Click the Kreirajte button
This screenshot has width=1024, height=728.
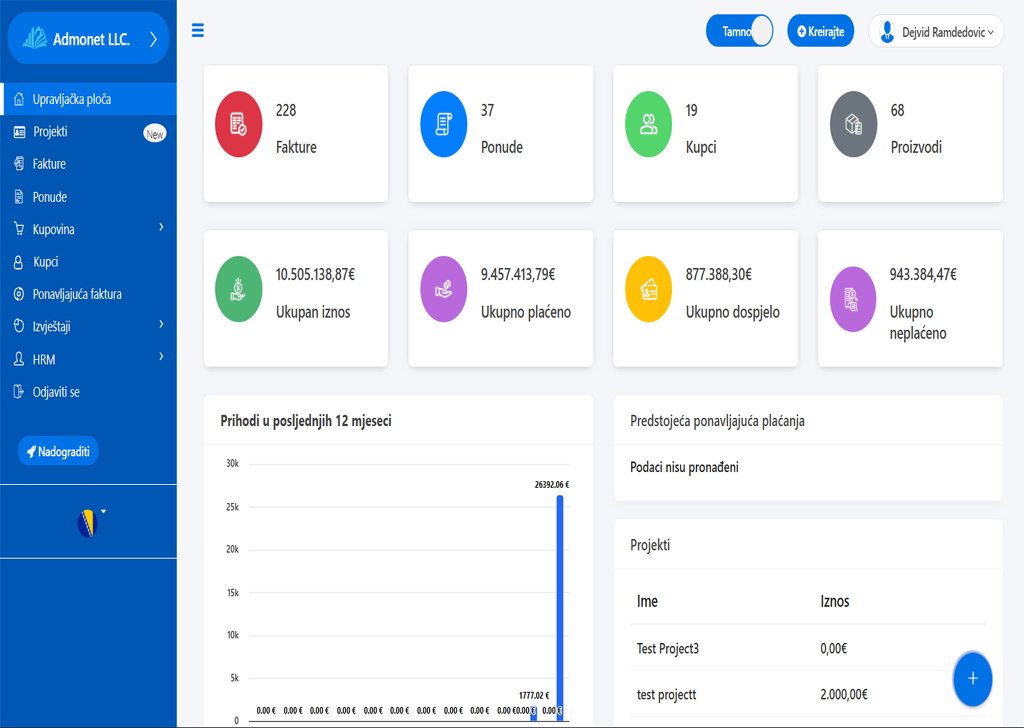[x=821, y=31]
